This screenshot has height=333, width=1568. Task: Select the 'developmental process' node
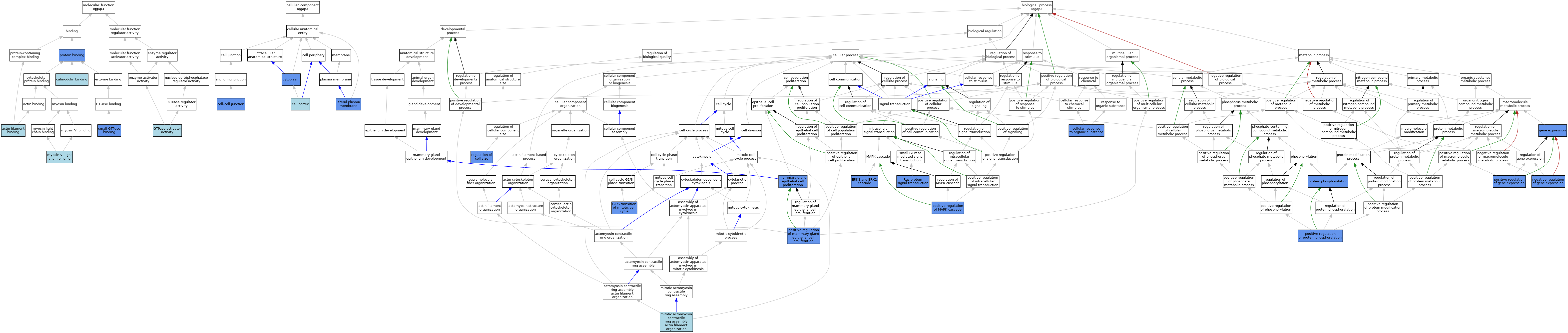[453, 31]
